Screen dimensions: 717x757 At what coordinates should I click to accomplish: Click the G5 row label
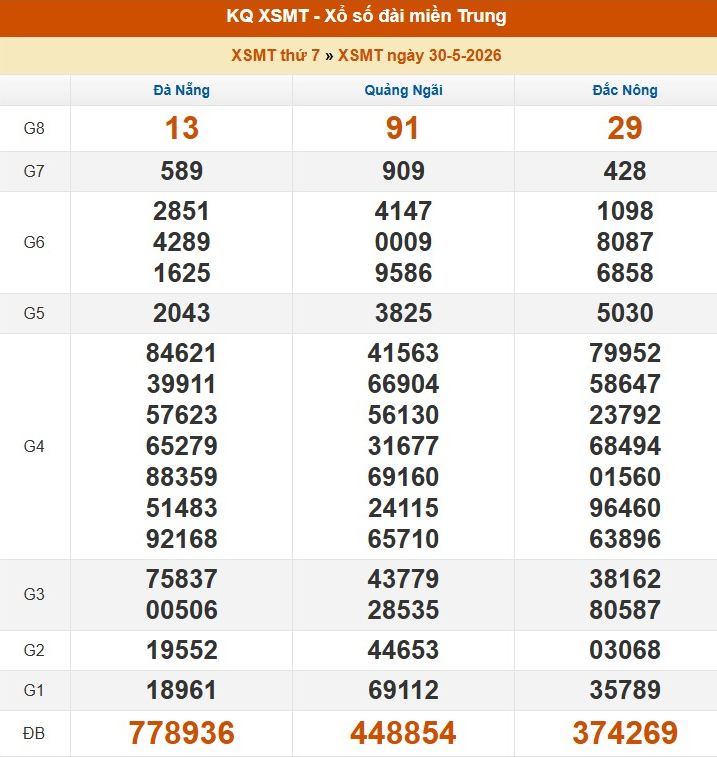[x=34, y=313]
